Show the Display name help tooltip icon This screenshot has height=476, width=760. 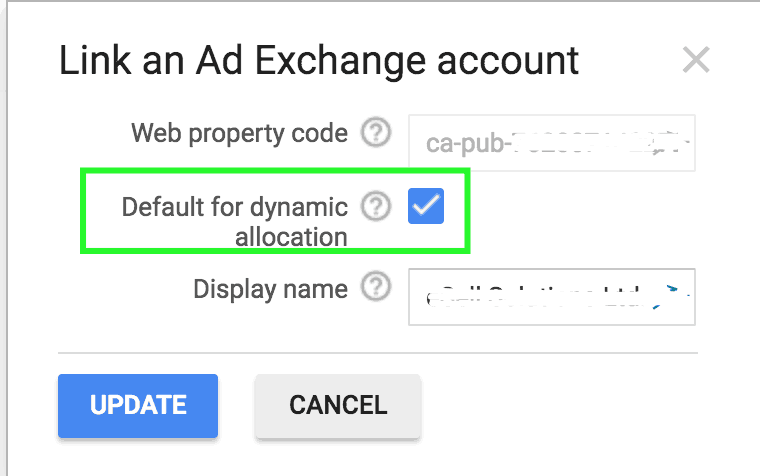pos(375,289)
